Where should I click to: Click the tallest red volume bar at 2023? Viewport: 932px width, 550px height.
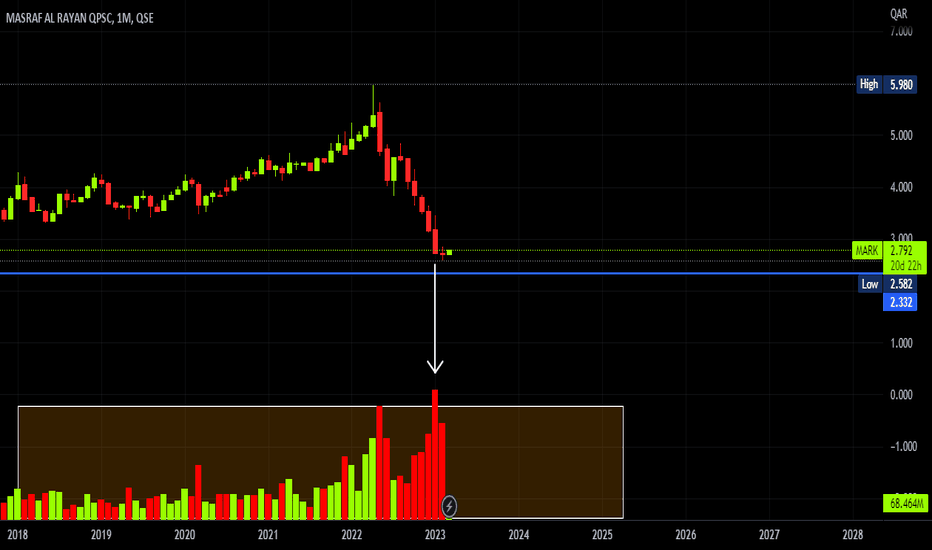point(435,455)
